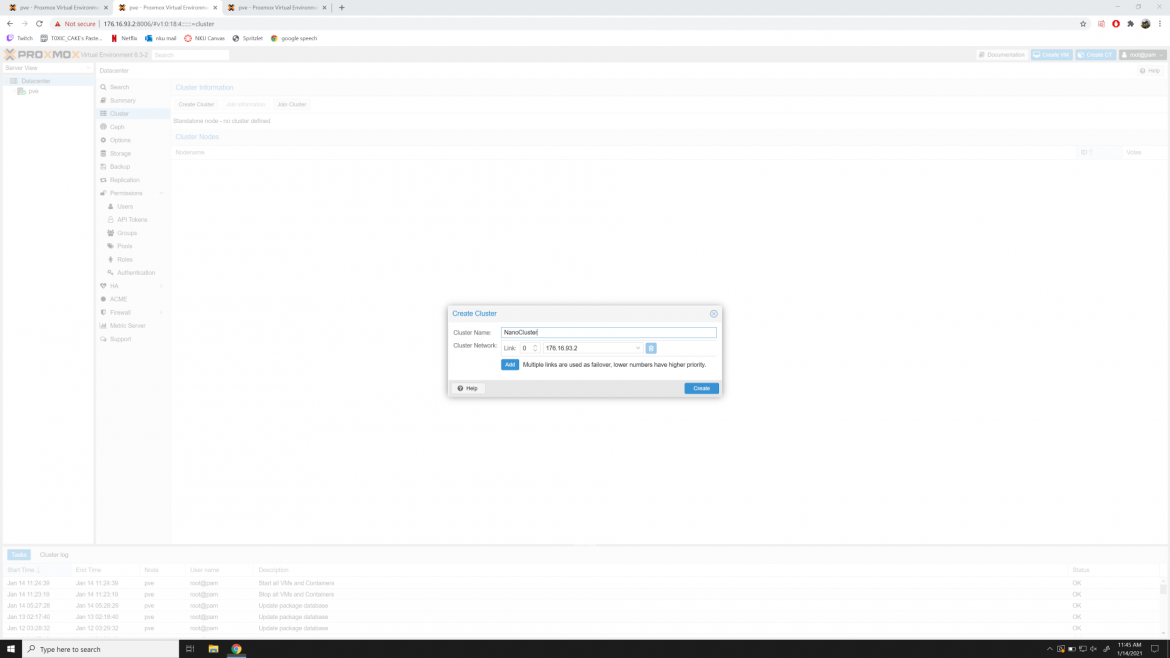Click the Options gear icon
This screenshot has height=658, width=1170.
pos(104,140)
